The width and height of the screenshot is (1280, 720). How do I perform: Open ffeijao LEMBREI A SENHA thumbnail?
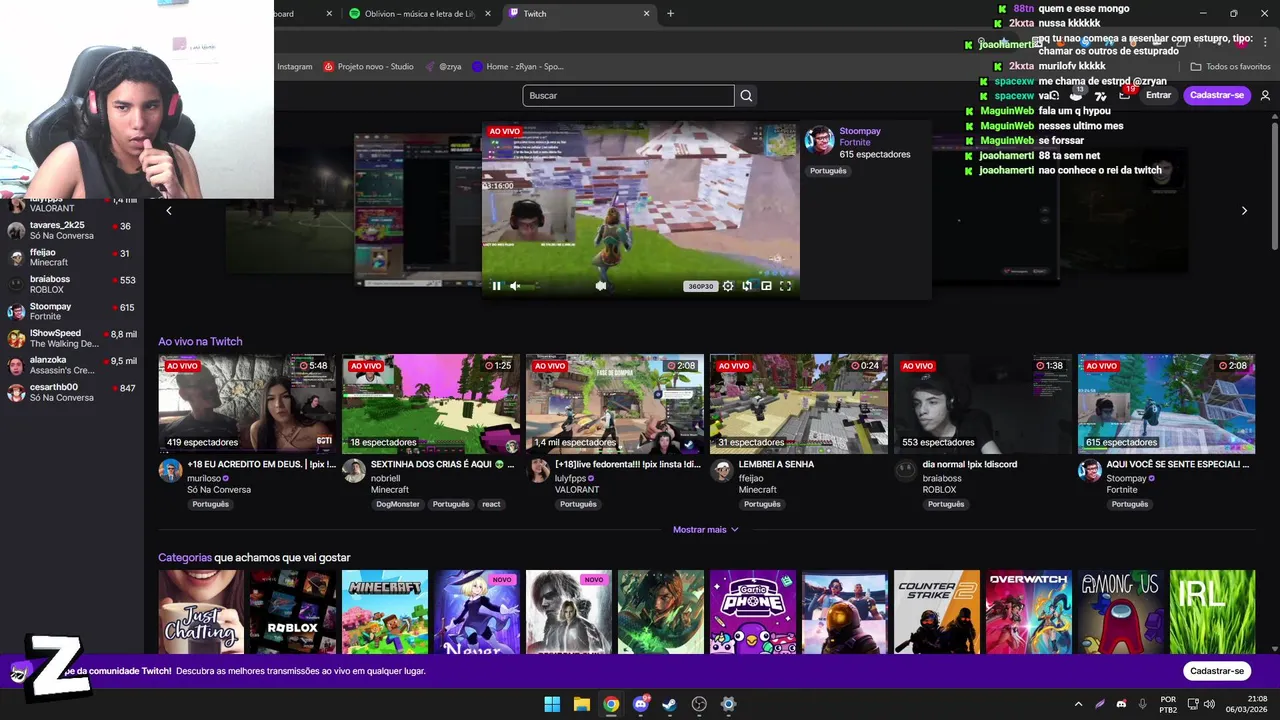pyautogui.click(x=799, y=404)
